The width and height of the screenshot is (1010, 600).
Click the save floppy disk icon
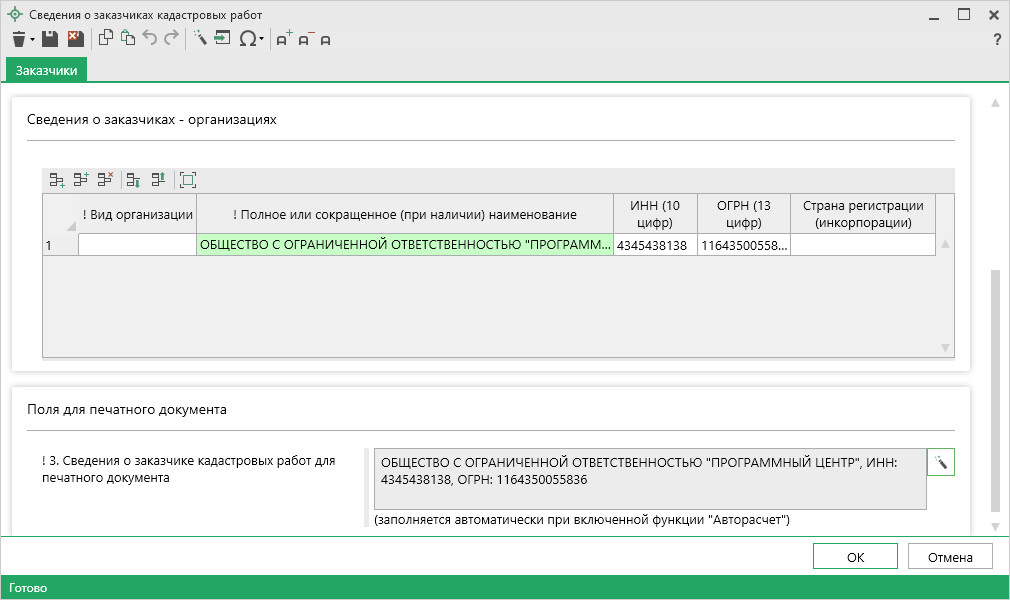(50, 39)
